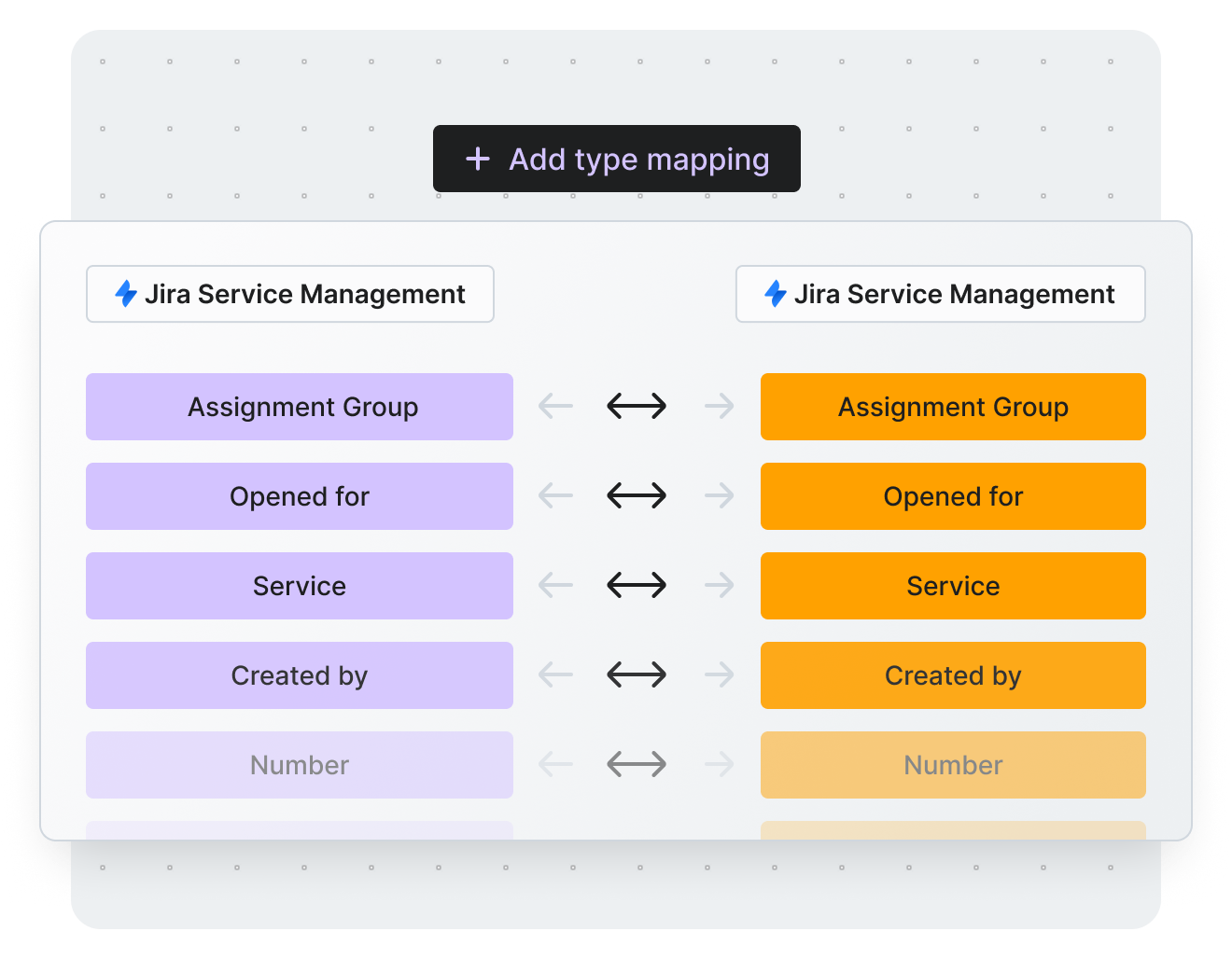Select the orange Assignment Group field
1232x959 pixels.
(x=953, y=407)
